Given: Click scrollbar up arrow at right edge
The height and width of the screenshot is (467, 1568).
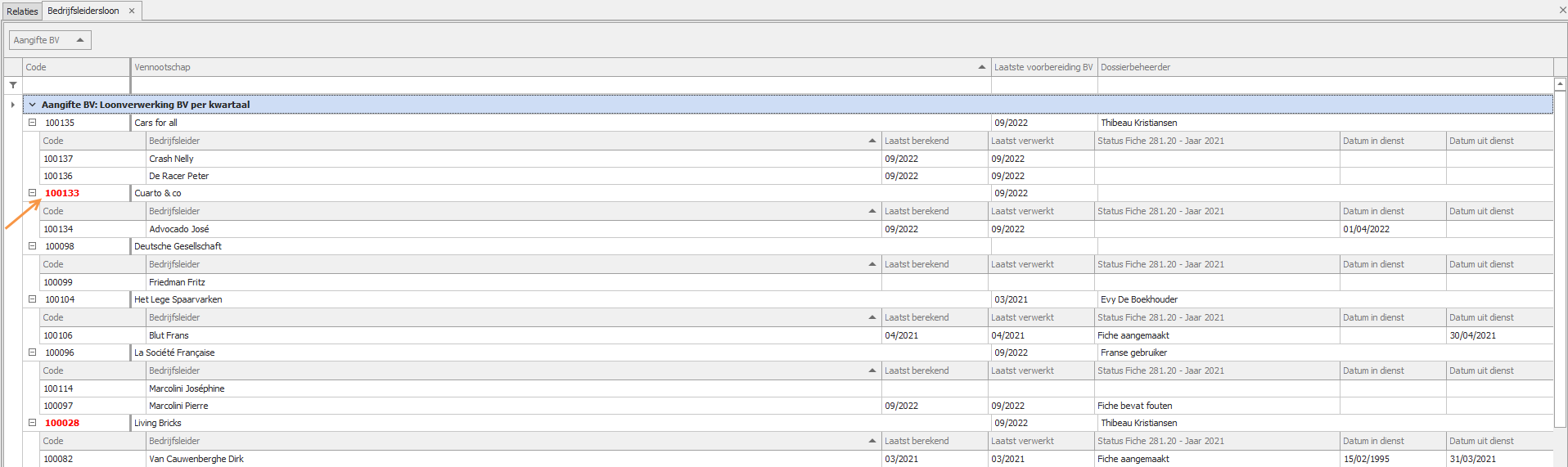Looking at the screenshot, I should [x=1560, y=84].
